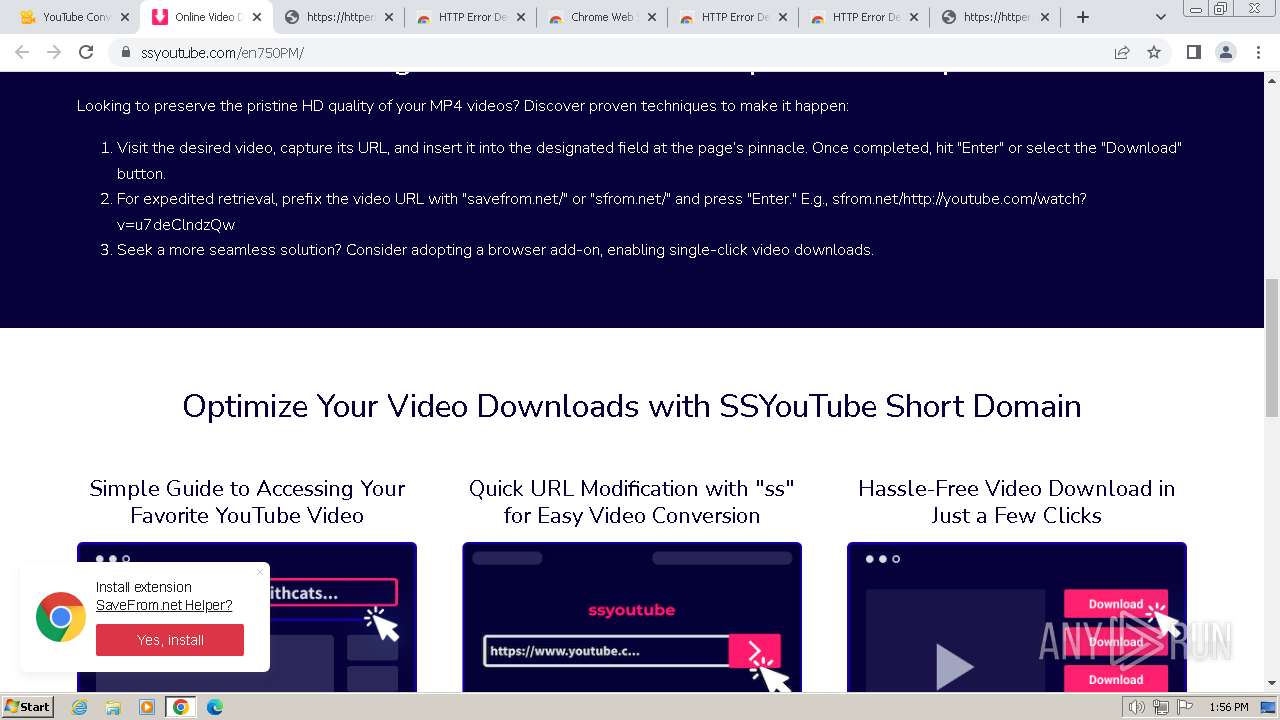Click the video play icon illustration
Image resolution: width=1280 pixels, height=720 pixels.
954,667
